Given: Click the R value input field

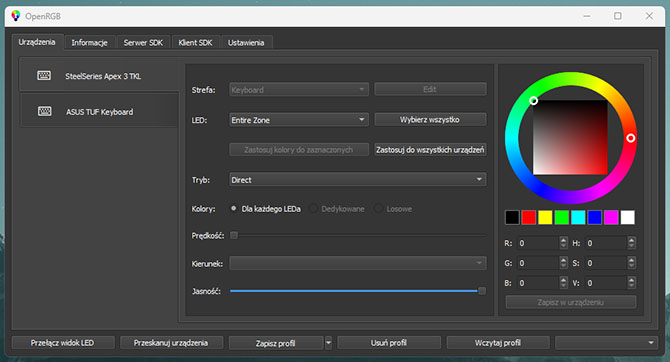Looking at the screenshot, I should pyautogui.click(x=538, y=243).
